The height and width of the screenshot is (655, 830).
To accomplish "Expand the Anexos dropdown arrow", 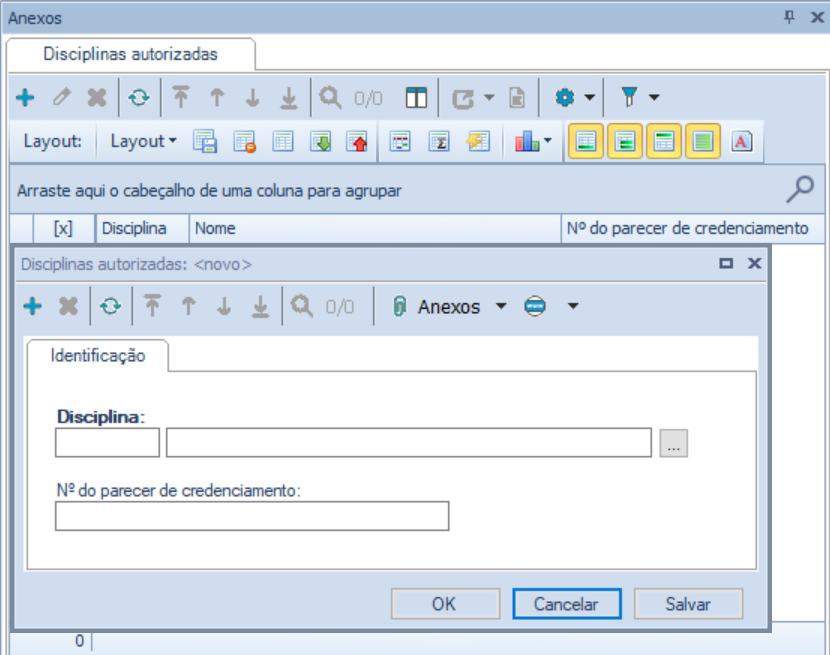I will coord(501,306).
